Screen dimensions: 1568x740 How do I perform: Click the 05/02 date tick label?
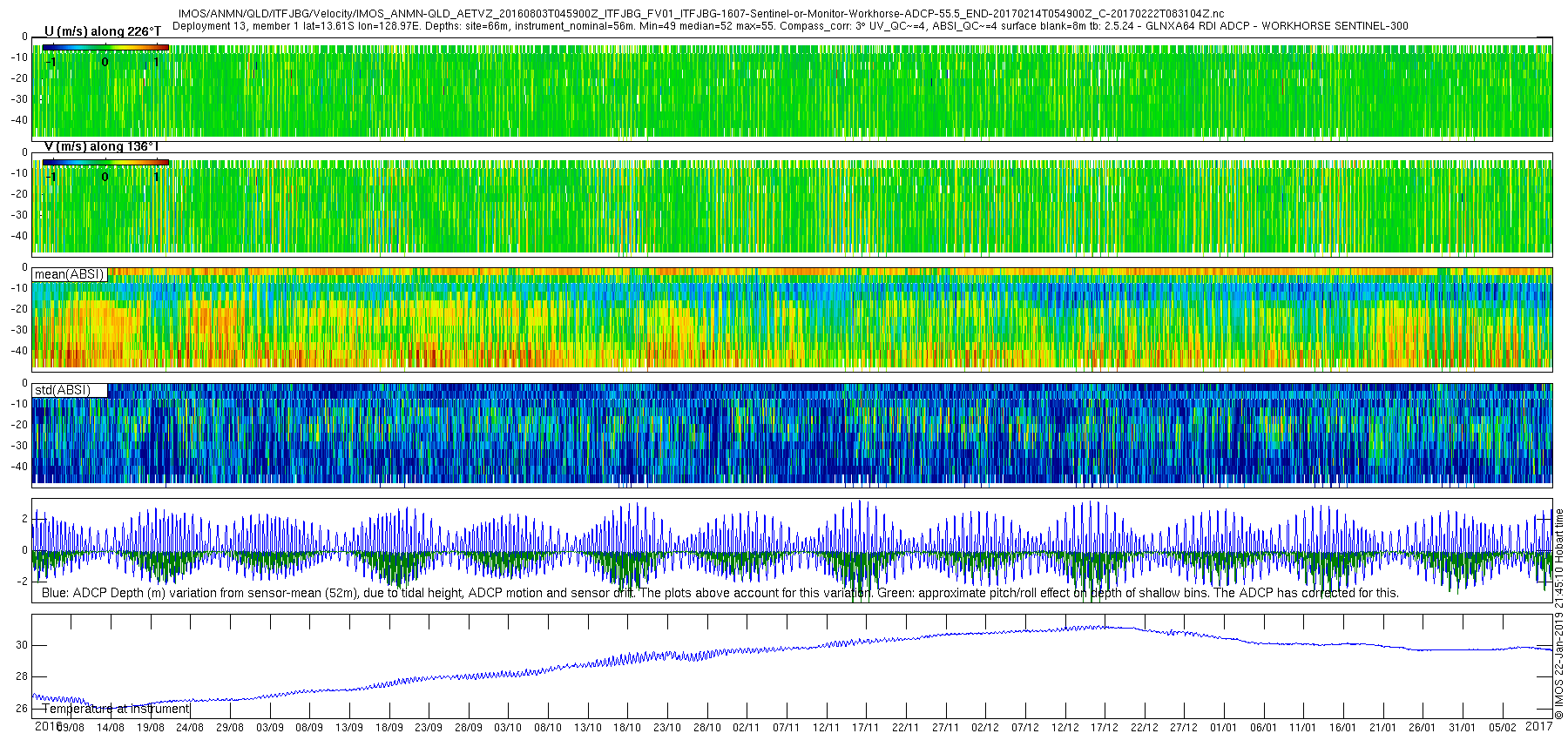(1503, 728)
